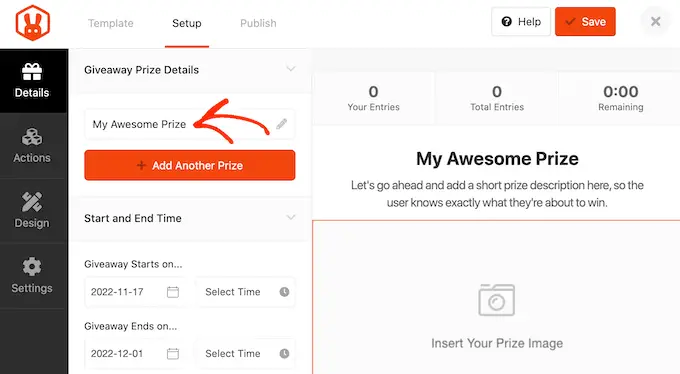680x374 pixels.
Task: Open calendar picker for giveaway start date
Action: pos(173,292)
